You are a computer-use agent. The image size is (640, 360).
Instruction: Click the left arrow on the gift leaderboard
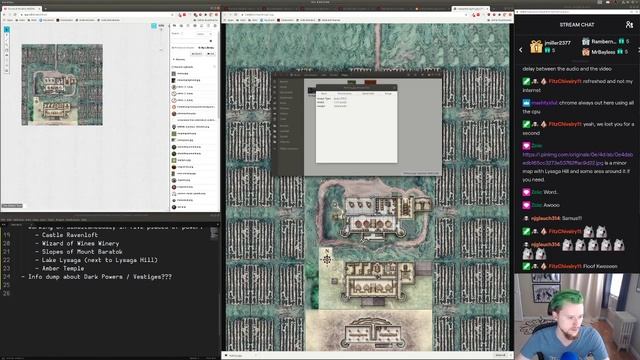click(521, 49)
